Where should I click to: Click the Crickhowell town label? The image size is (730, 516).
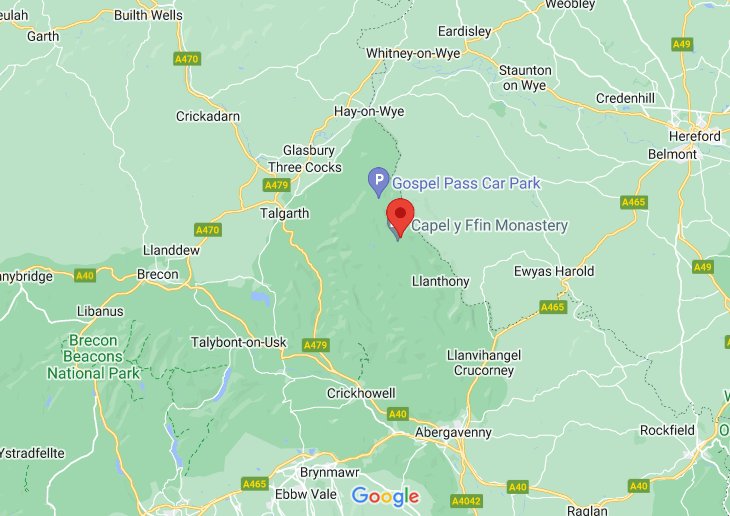tap(361, 394)
